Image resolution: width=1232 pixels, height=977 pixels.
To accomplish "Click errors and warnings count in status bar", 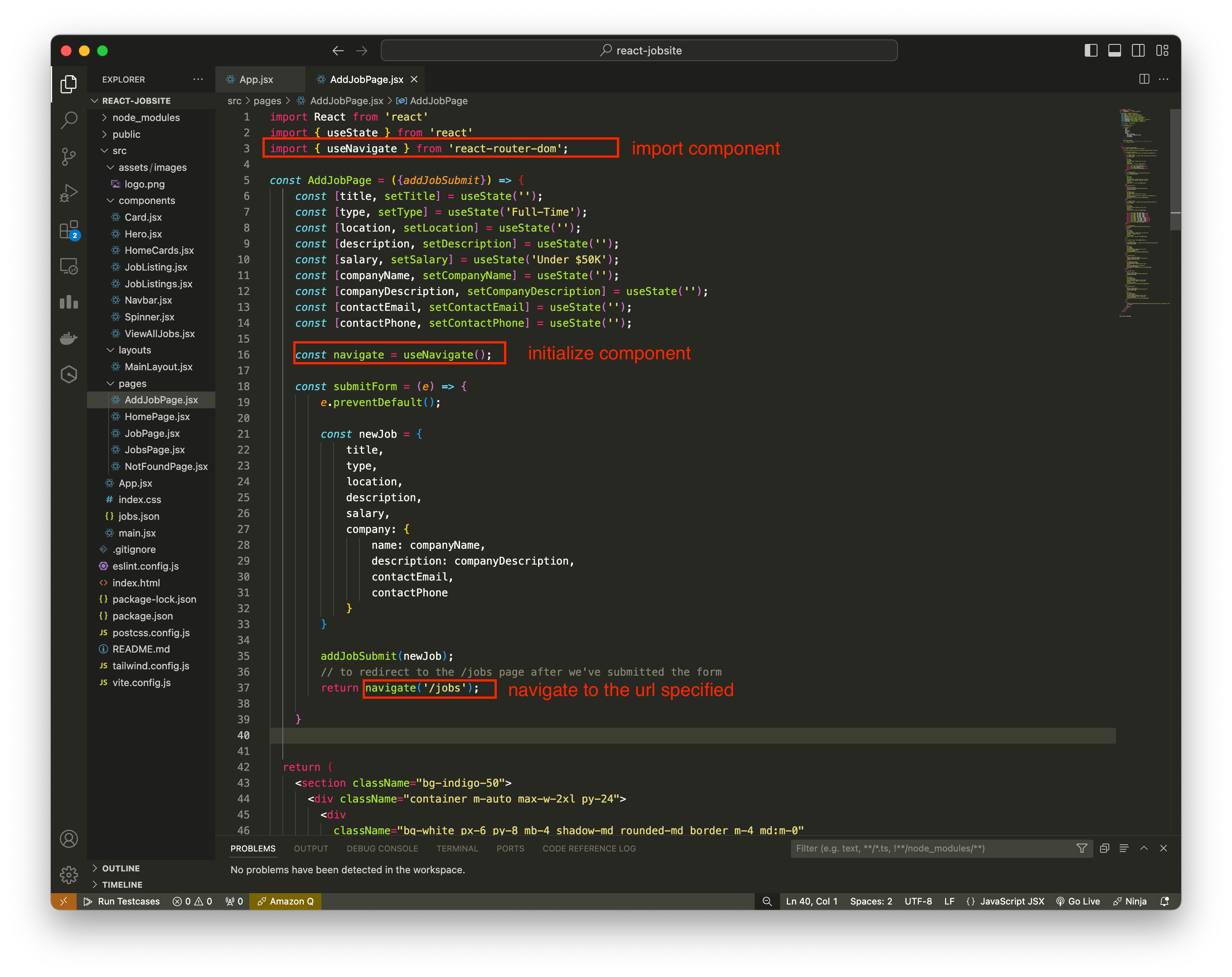I will click(x=192, y=901).
